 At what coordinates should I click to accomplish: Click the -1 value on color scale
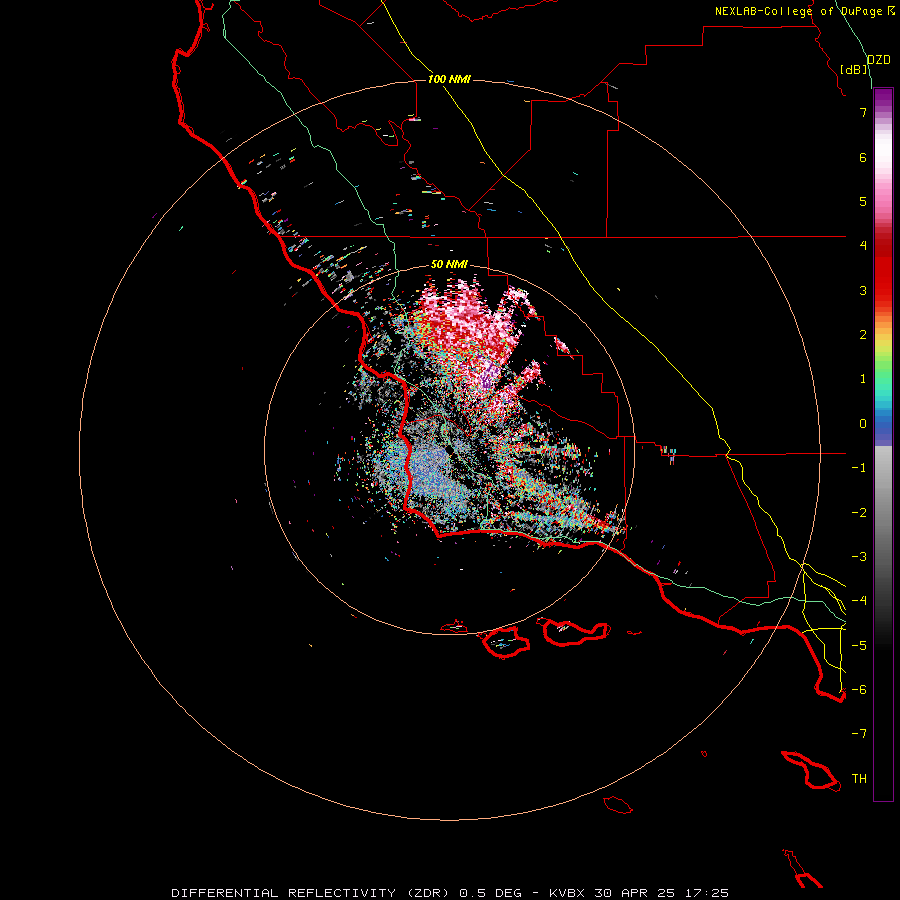[859, 468]
